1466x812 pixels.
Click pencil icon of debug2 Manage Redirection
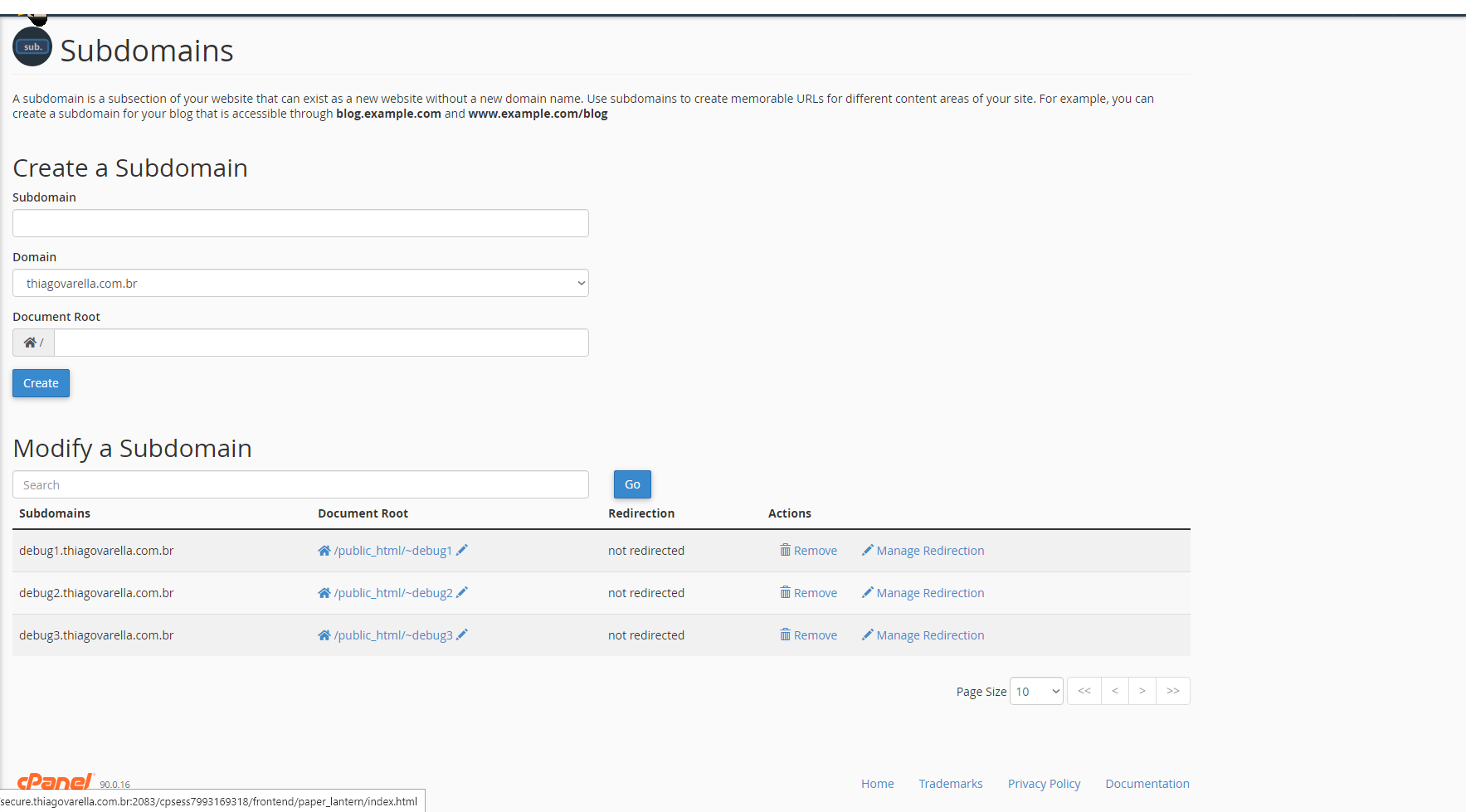868,592
